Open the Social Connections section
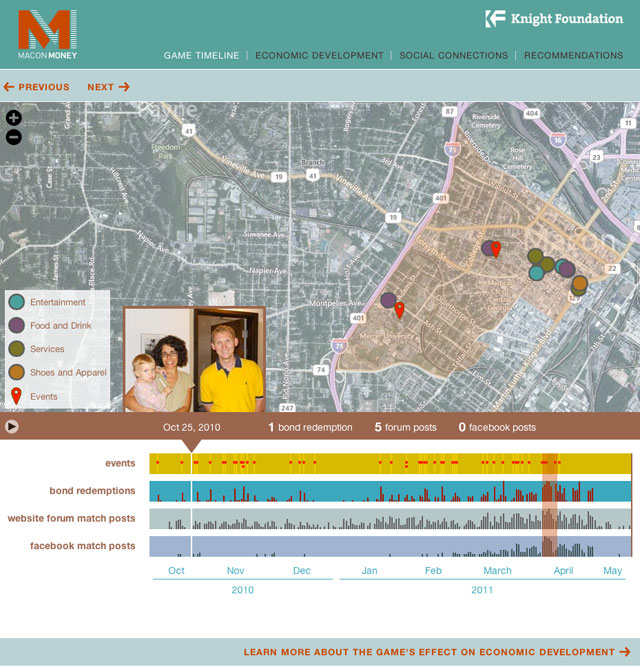The height and width of the screenshot is (667, 640). pyautogui.click(x=453, y=55)
